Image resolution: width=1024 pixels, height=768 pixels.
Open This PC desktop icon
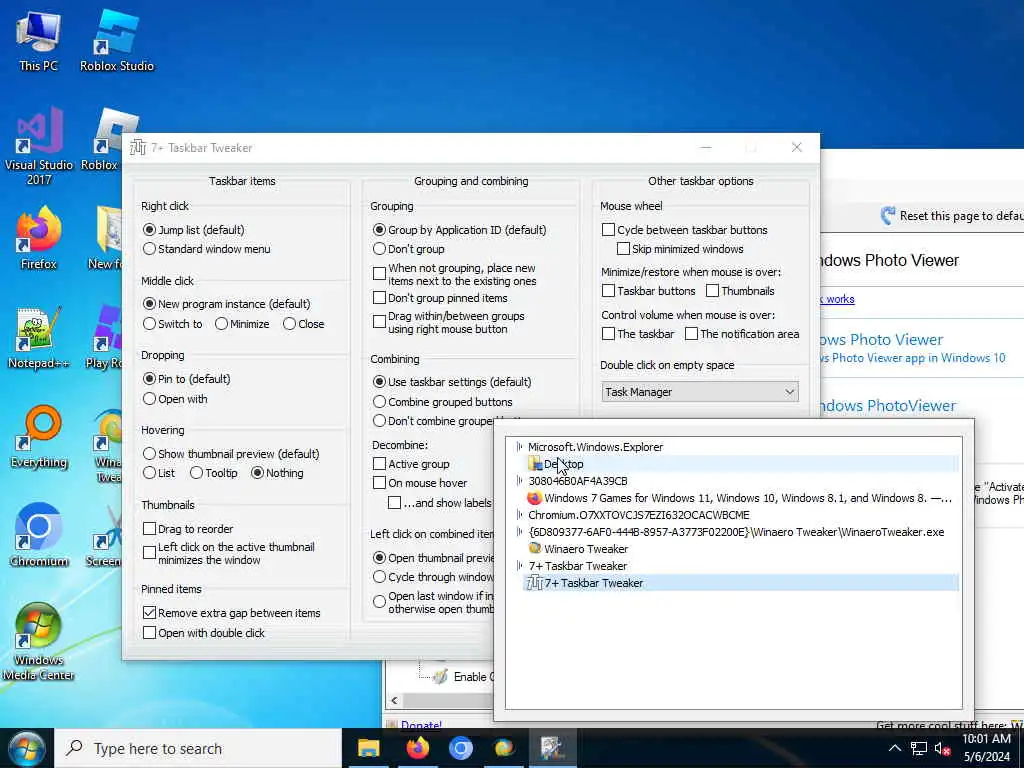pos(39,40)
